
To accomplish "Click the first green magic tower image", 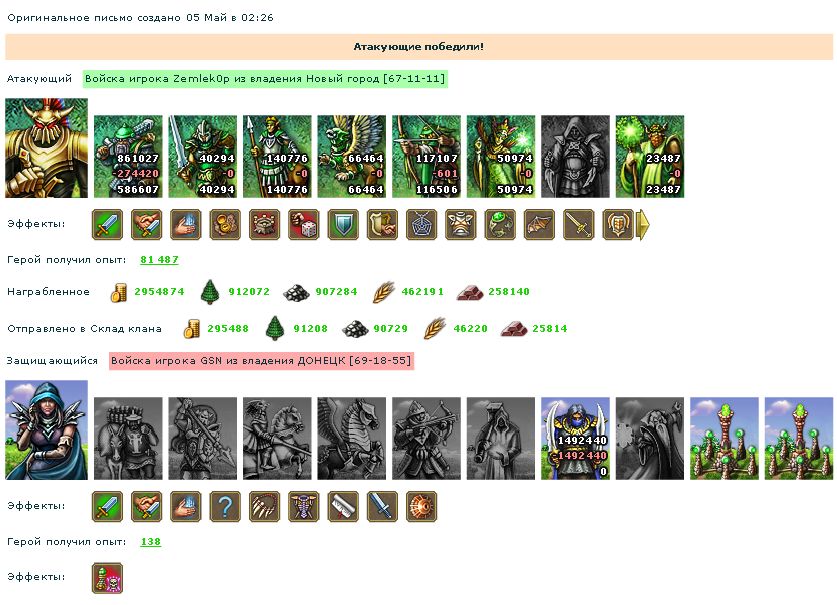I will [724, 438].
